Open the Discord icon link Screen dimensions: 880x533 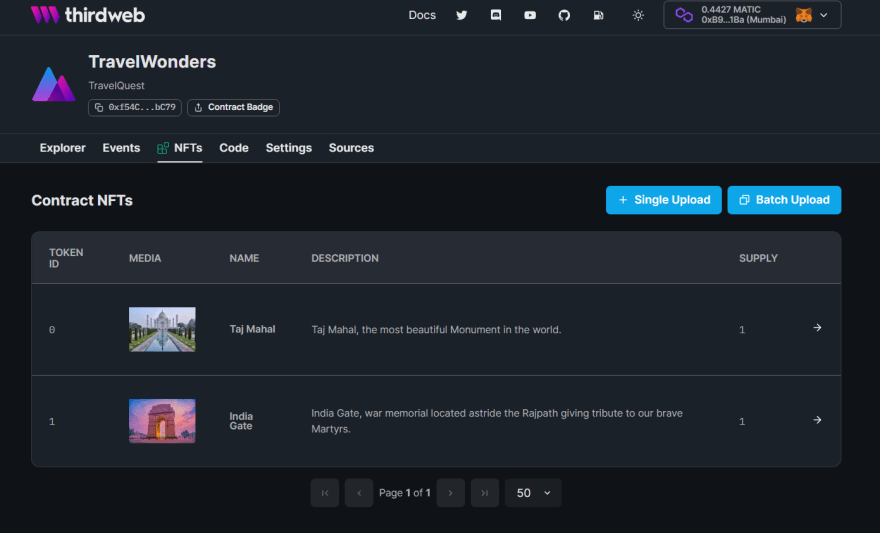[496, 15]
